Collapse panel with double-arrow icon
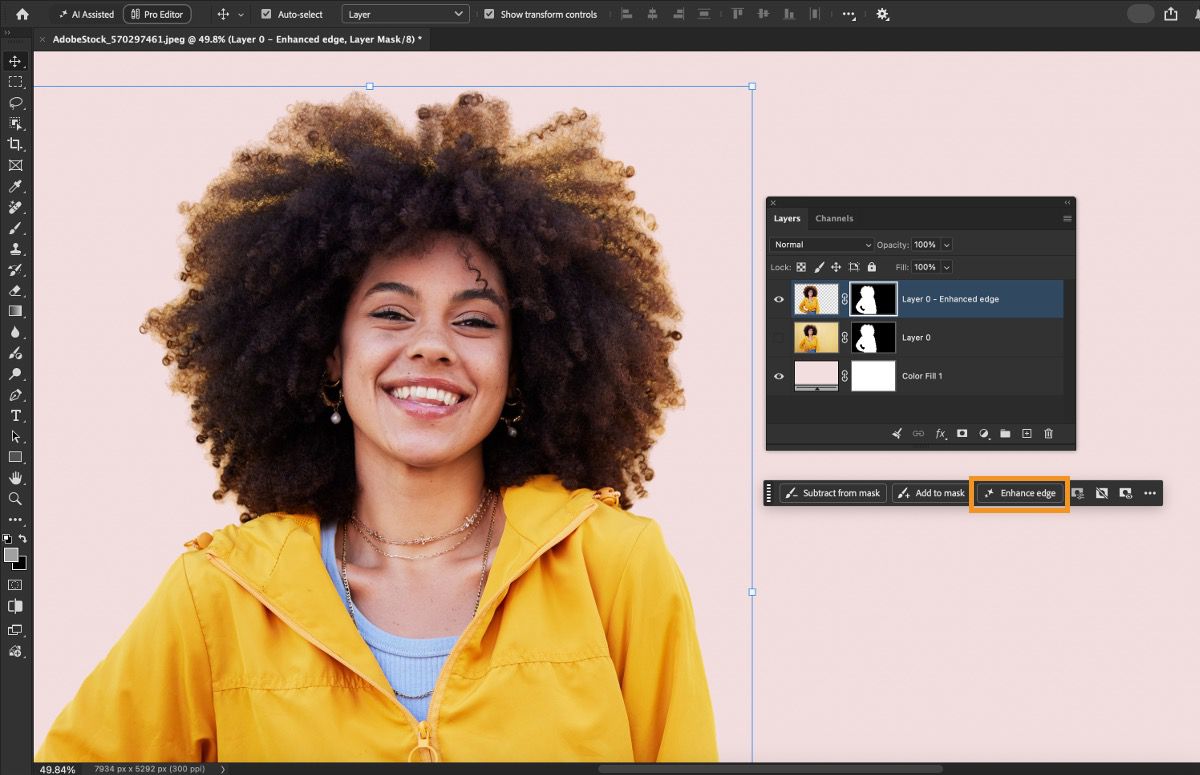The width and height of the screenshot is (1200, 775). pyautogui.click(x=1067, y=202)
